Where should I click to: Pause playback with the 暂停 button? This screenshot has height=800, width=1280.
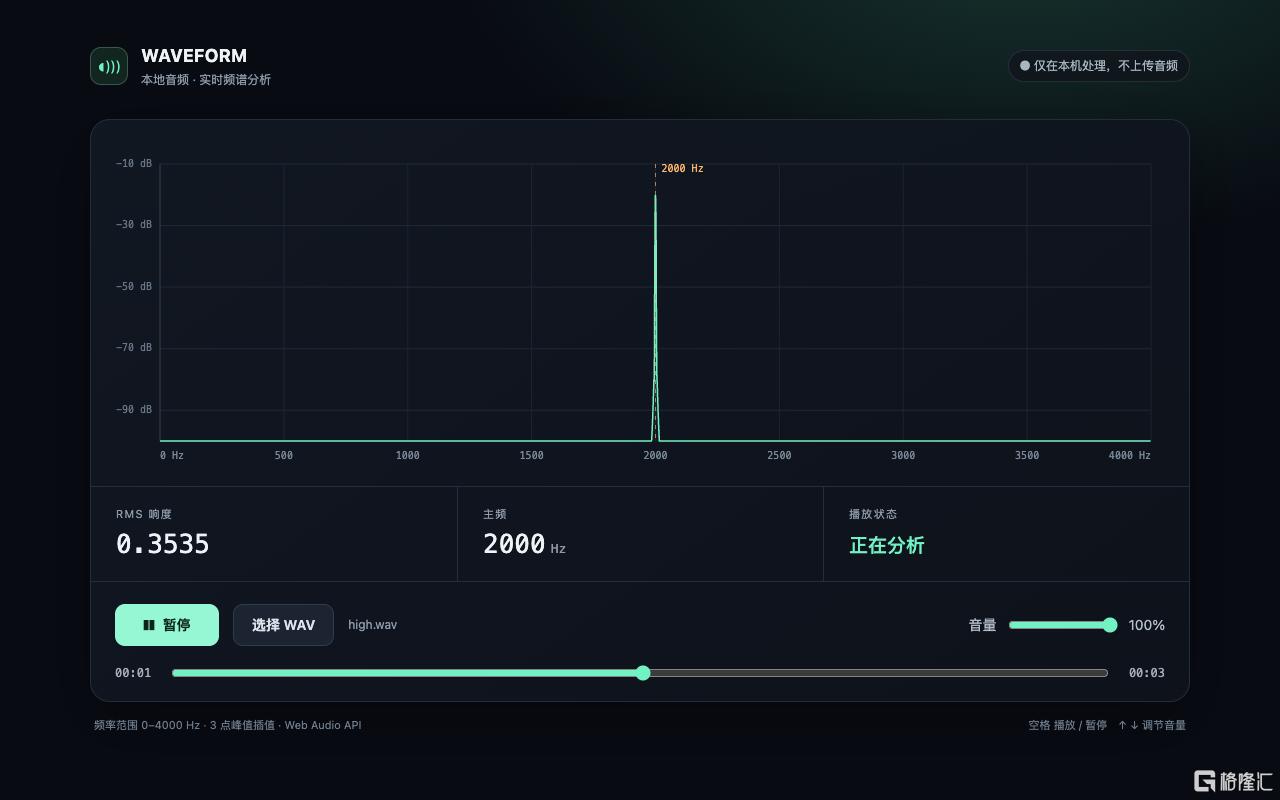tap(167, 625)
